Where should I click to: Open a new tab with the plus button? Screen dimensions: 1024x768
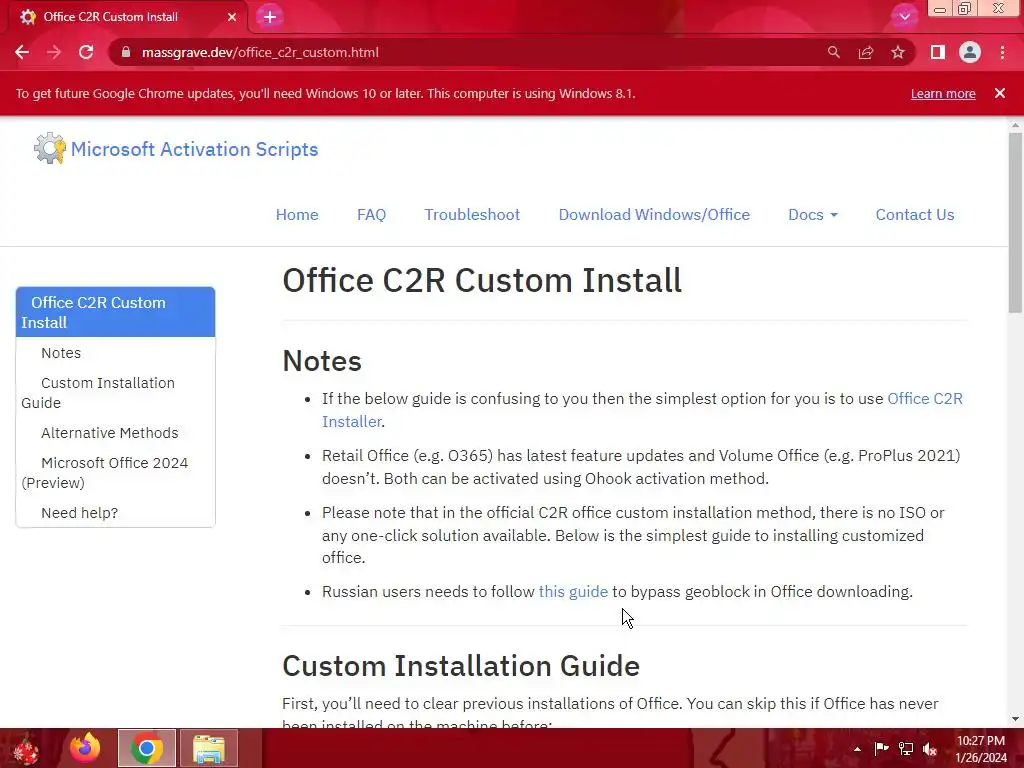270,17
